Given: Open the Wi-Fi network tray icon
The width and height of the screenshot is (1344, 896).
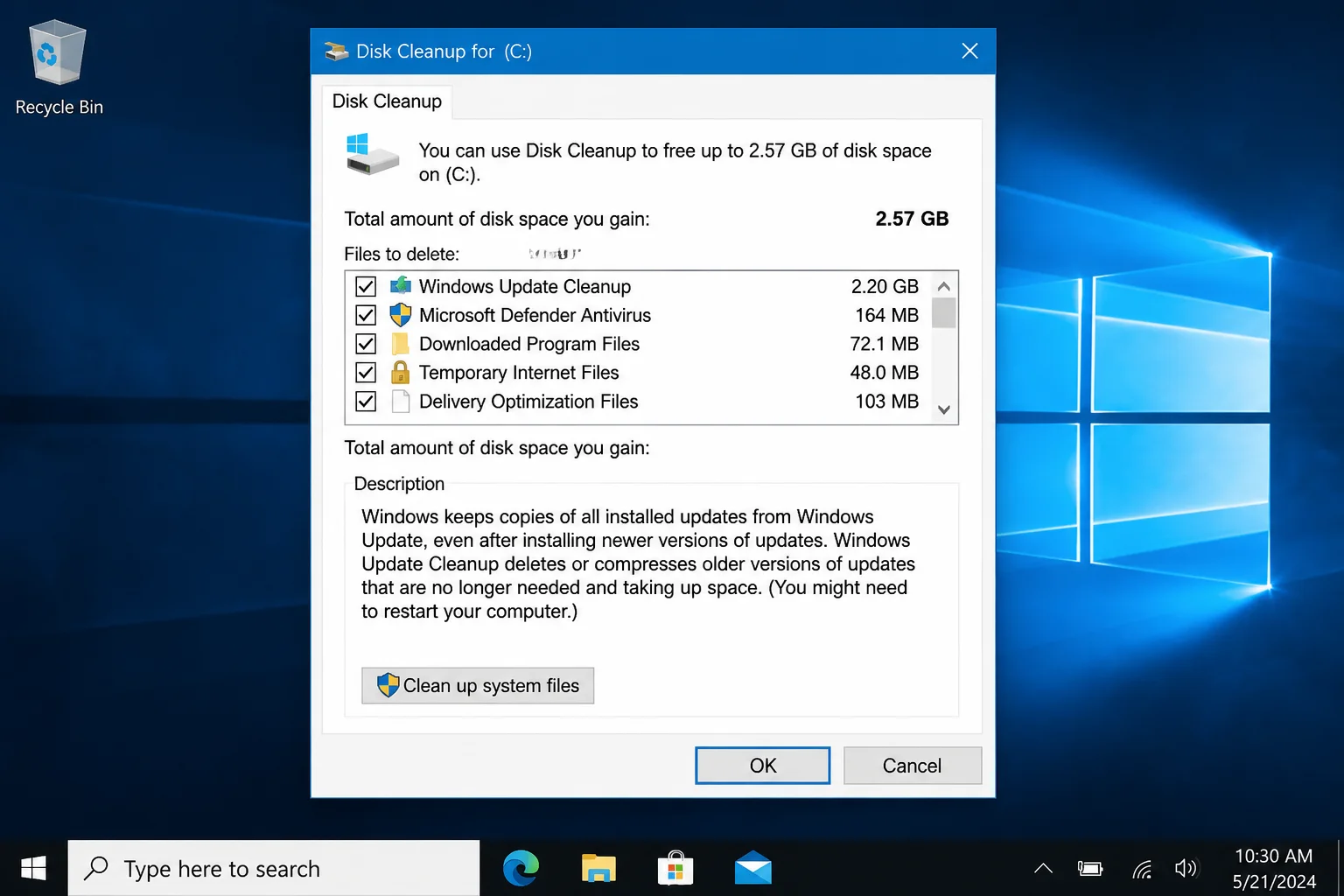Looking at the screenshot, I should click(1142, 869).
